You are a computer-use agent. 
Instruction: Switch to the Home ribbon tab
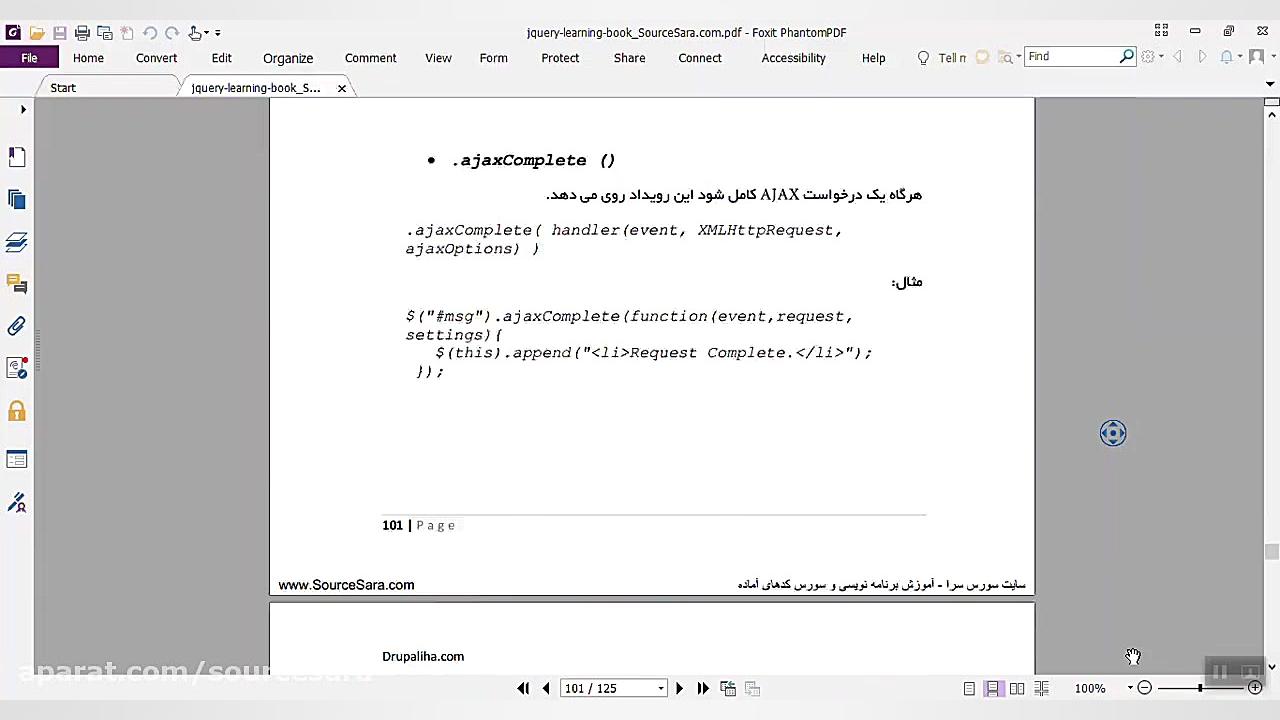88,58
